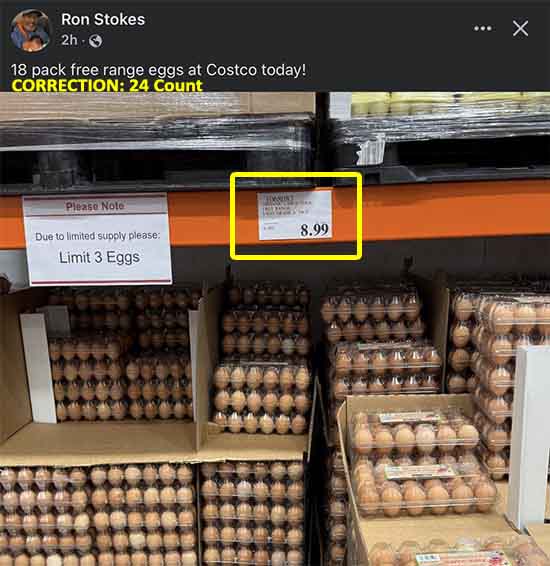Click the Please Note sign header

(x=95, y=206)
